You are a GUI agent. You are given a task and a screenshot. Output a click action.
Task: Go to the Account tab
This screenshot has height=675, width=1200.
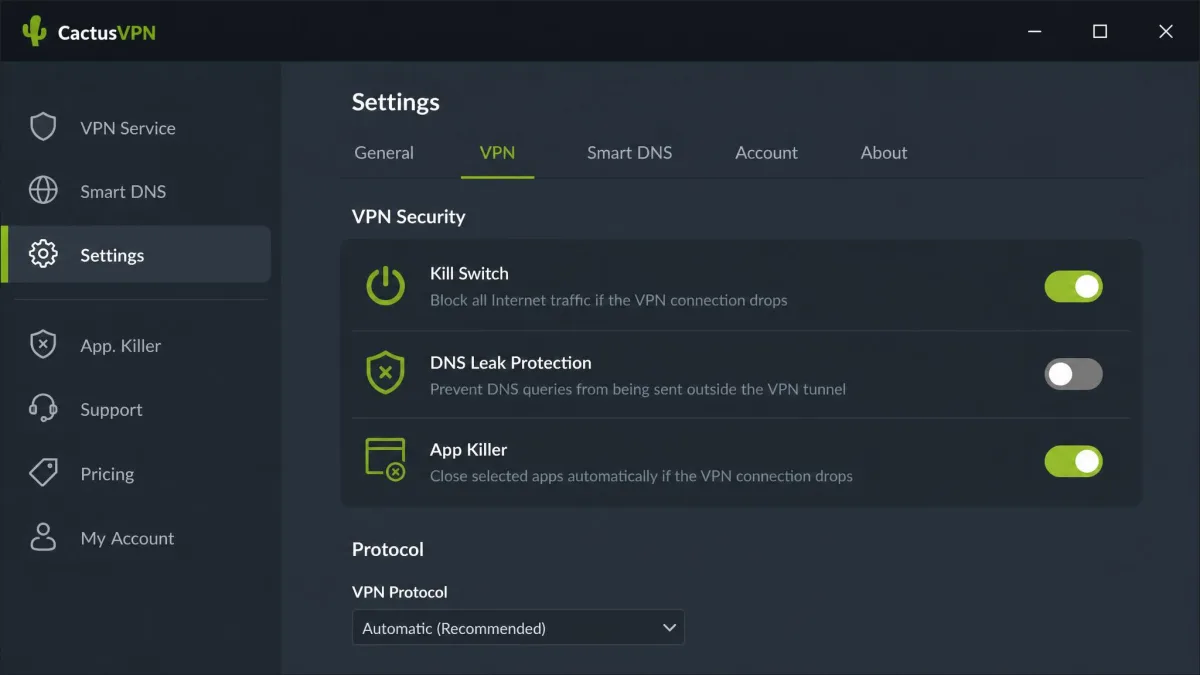coord(766,153)
